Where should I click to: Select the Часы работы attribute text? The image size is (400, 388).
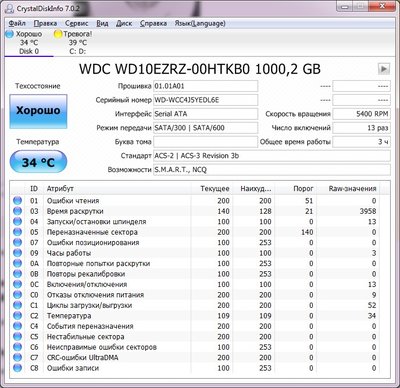click(x=69, y=253)
